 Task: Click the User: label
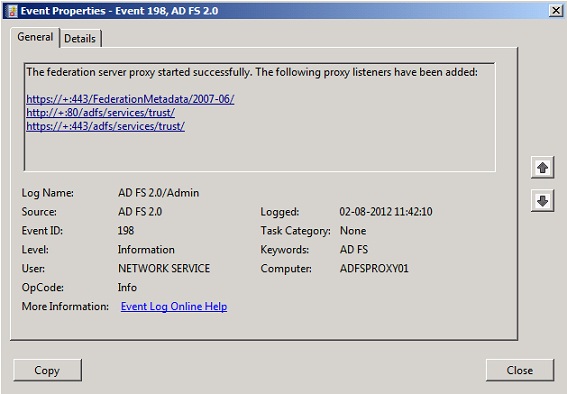tap(33, 268)
